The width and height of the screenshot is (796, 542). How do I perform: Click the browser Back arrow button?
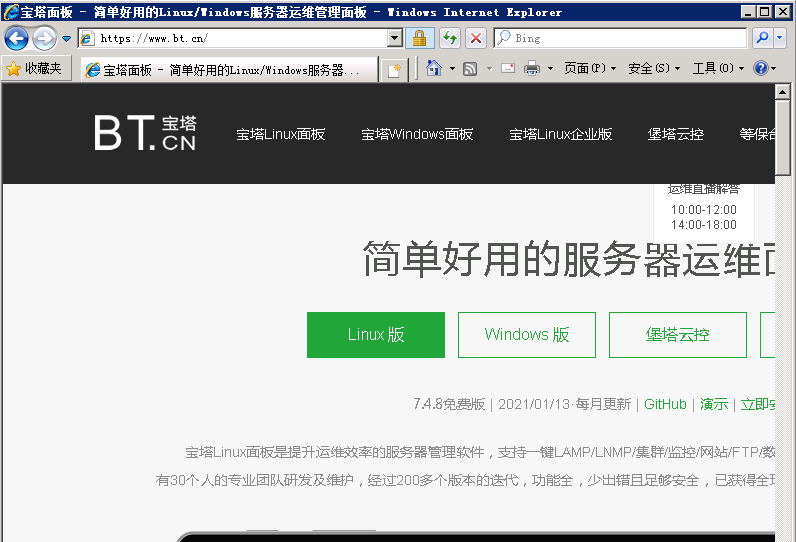(x=16, y=38)
